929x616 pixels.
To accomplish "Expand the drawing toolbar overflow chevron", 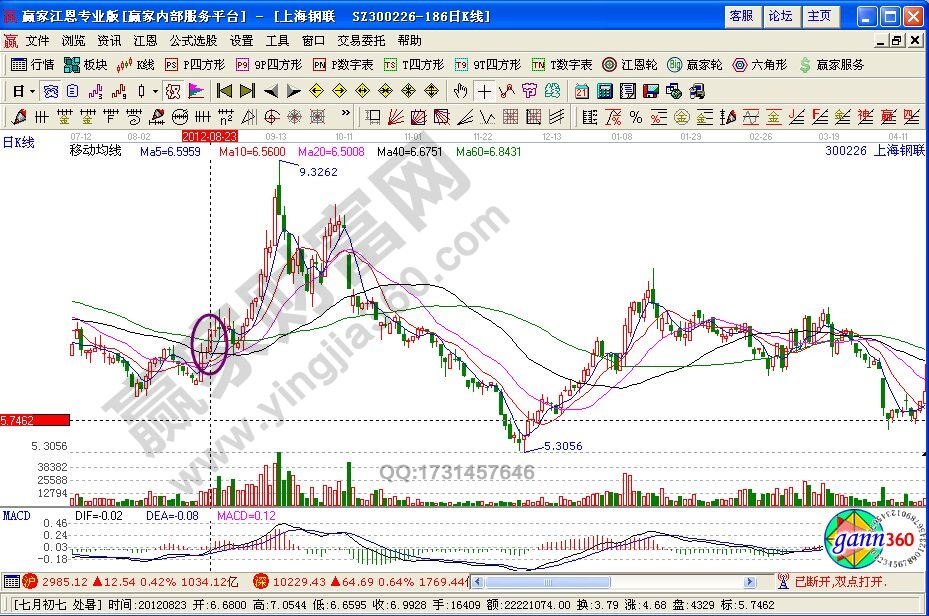I will tap(346, 116).
